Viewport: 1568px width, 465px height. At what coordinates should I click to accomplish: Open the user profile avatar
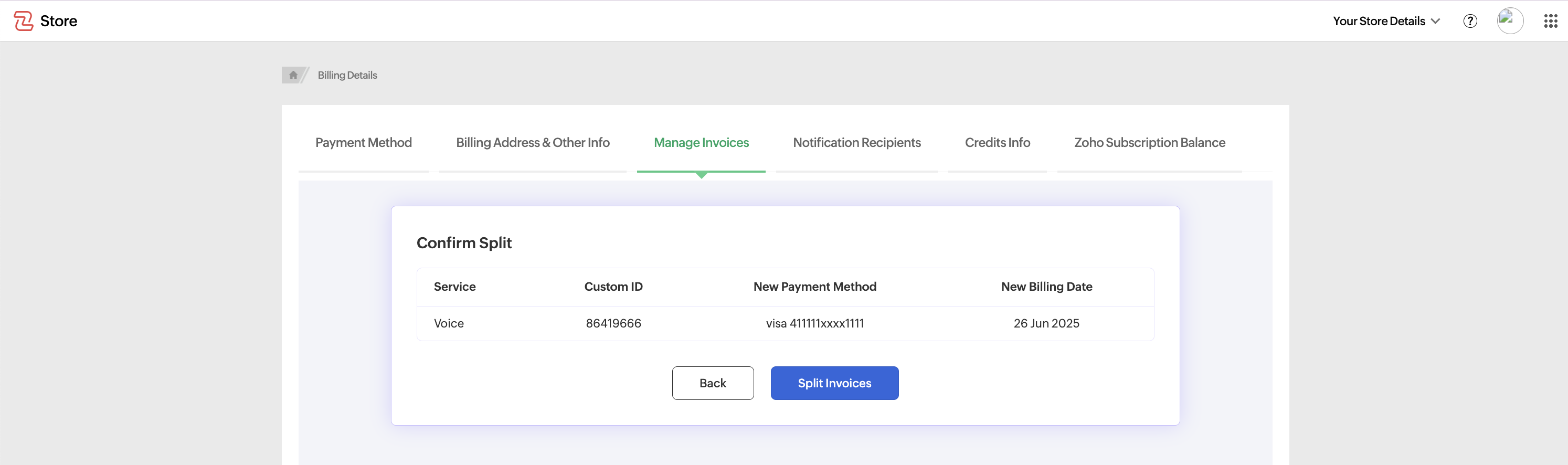point(1510,20)
